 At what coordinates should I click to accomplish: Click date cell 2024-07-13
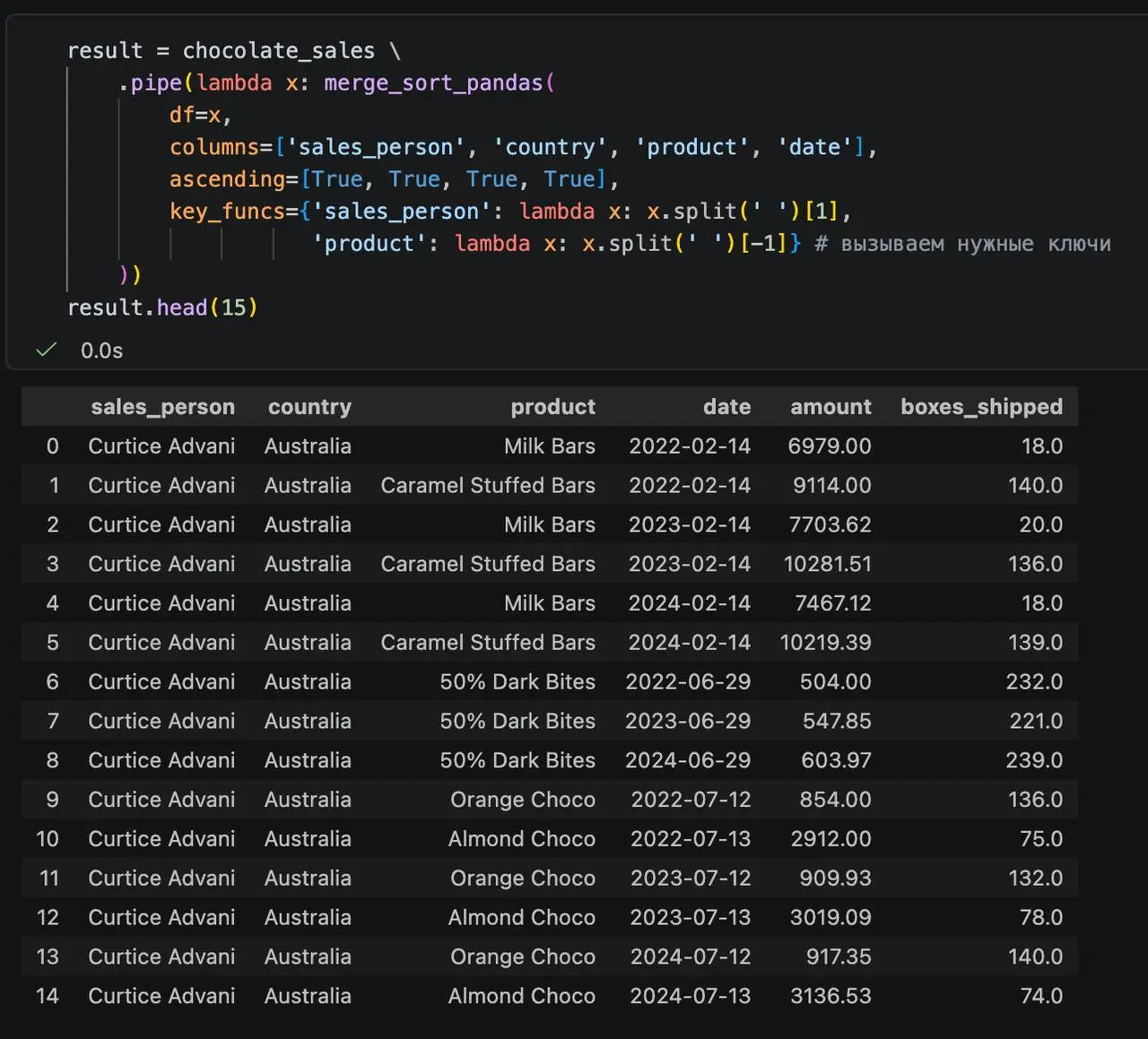691,996
